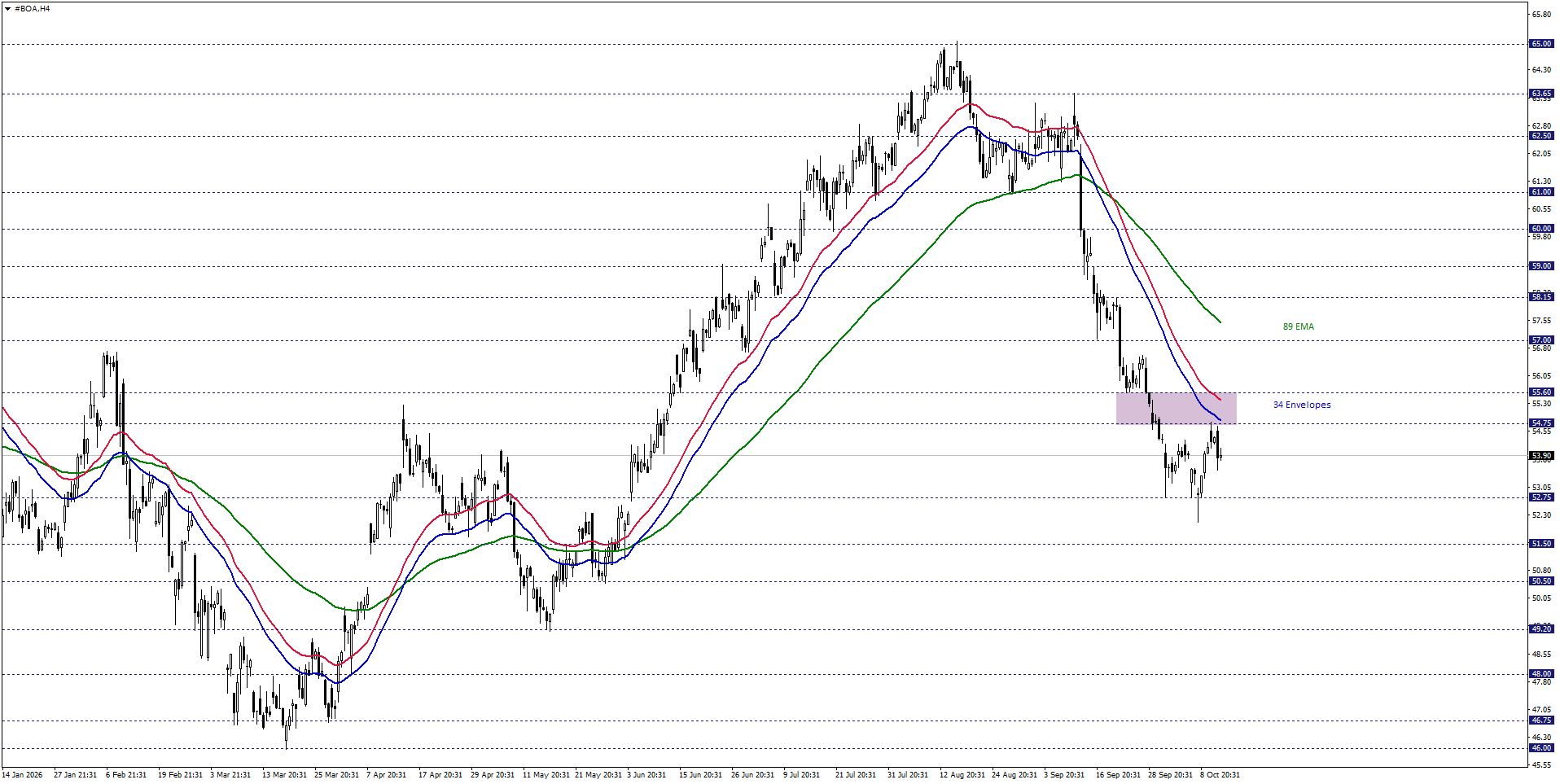Click the 61.00 price level label
Screen dimensions: 1560x784
coord(1541,192)
